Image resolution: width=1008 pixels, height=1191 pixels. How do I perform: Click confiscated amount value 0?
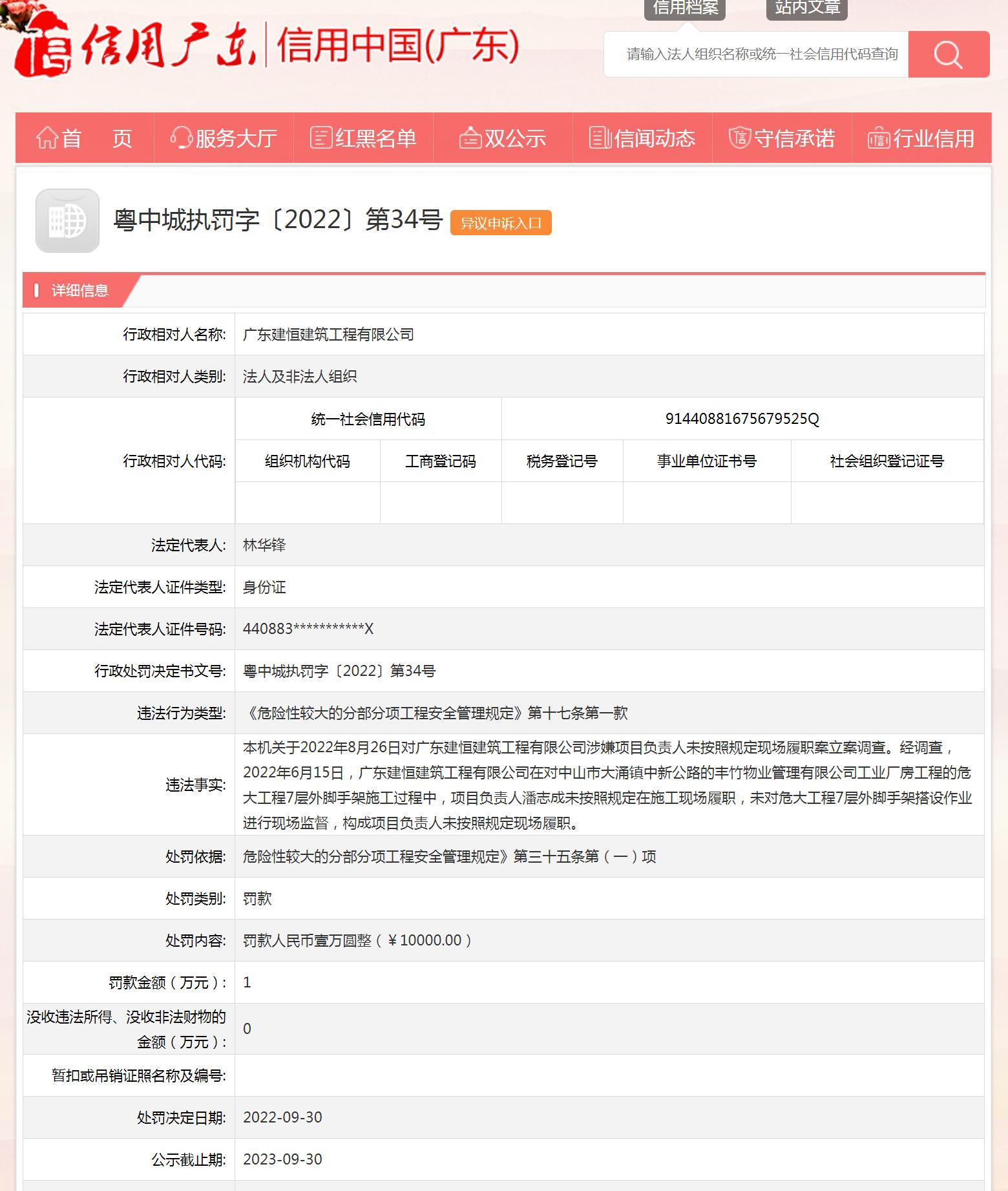pyautogui.click(x=247, y=1029)
